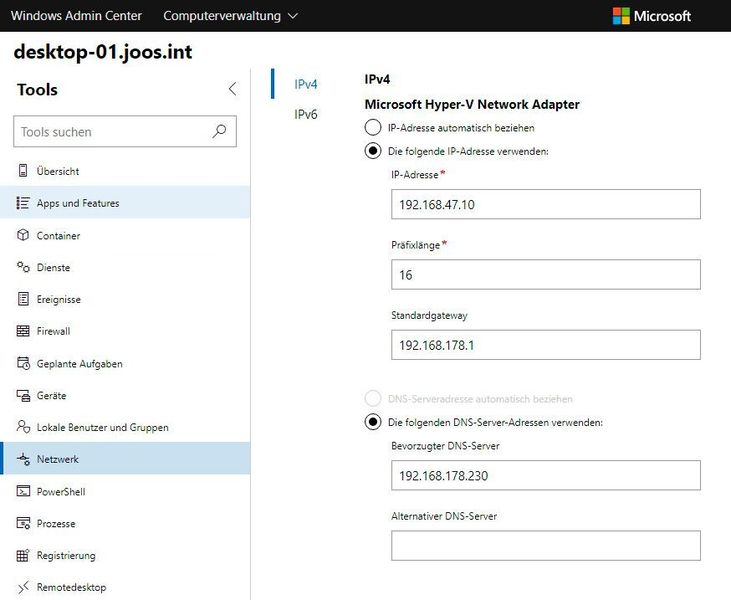Select IP-Adresse automatisch beziehen radio button
The image size is (731, 600).
[x=372, y=127]
